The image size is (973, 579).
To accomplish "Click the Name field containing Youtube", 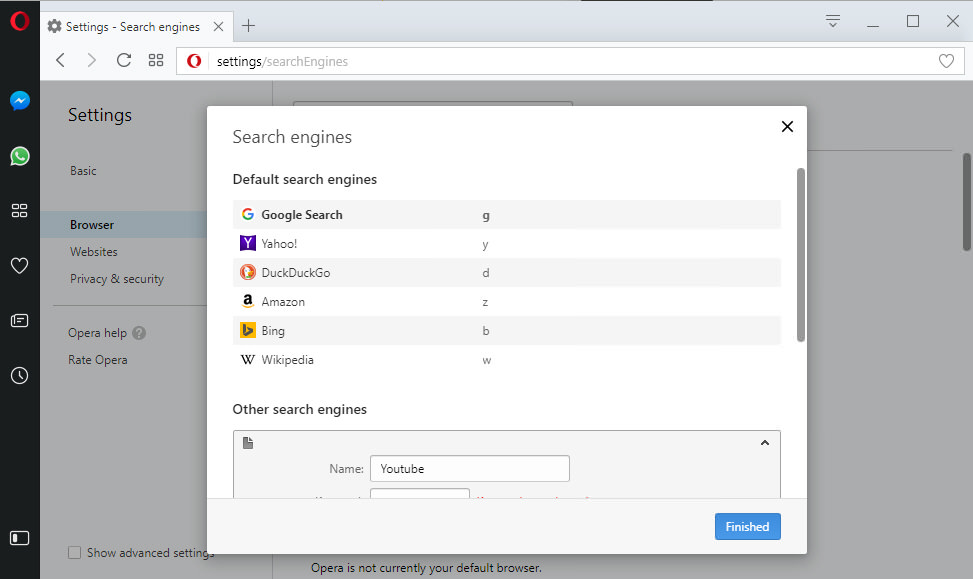I will [470, 469].
